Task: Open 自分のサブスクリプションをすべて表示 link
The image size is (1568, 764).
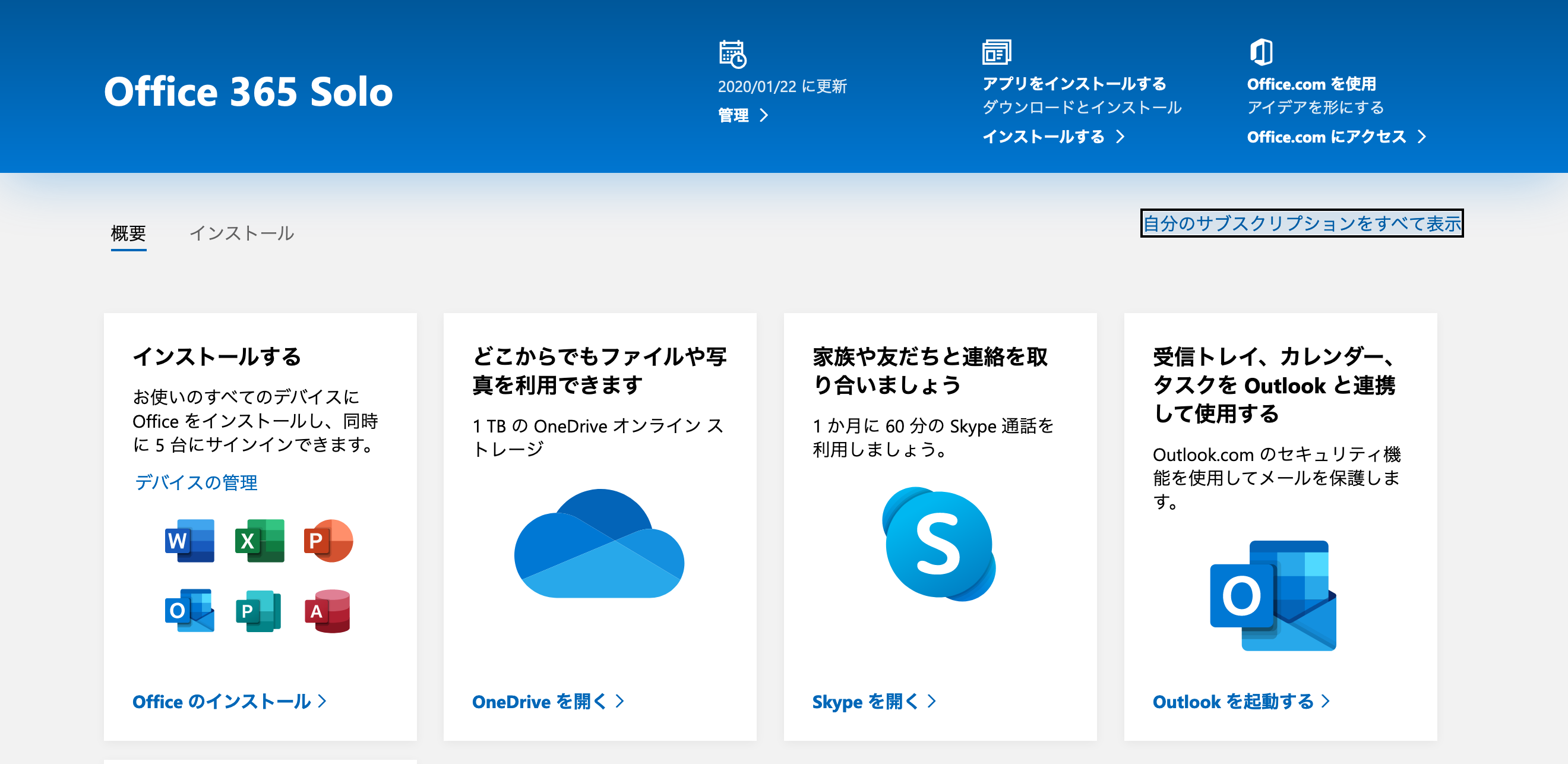Action: (x=1301, y=223)
